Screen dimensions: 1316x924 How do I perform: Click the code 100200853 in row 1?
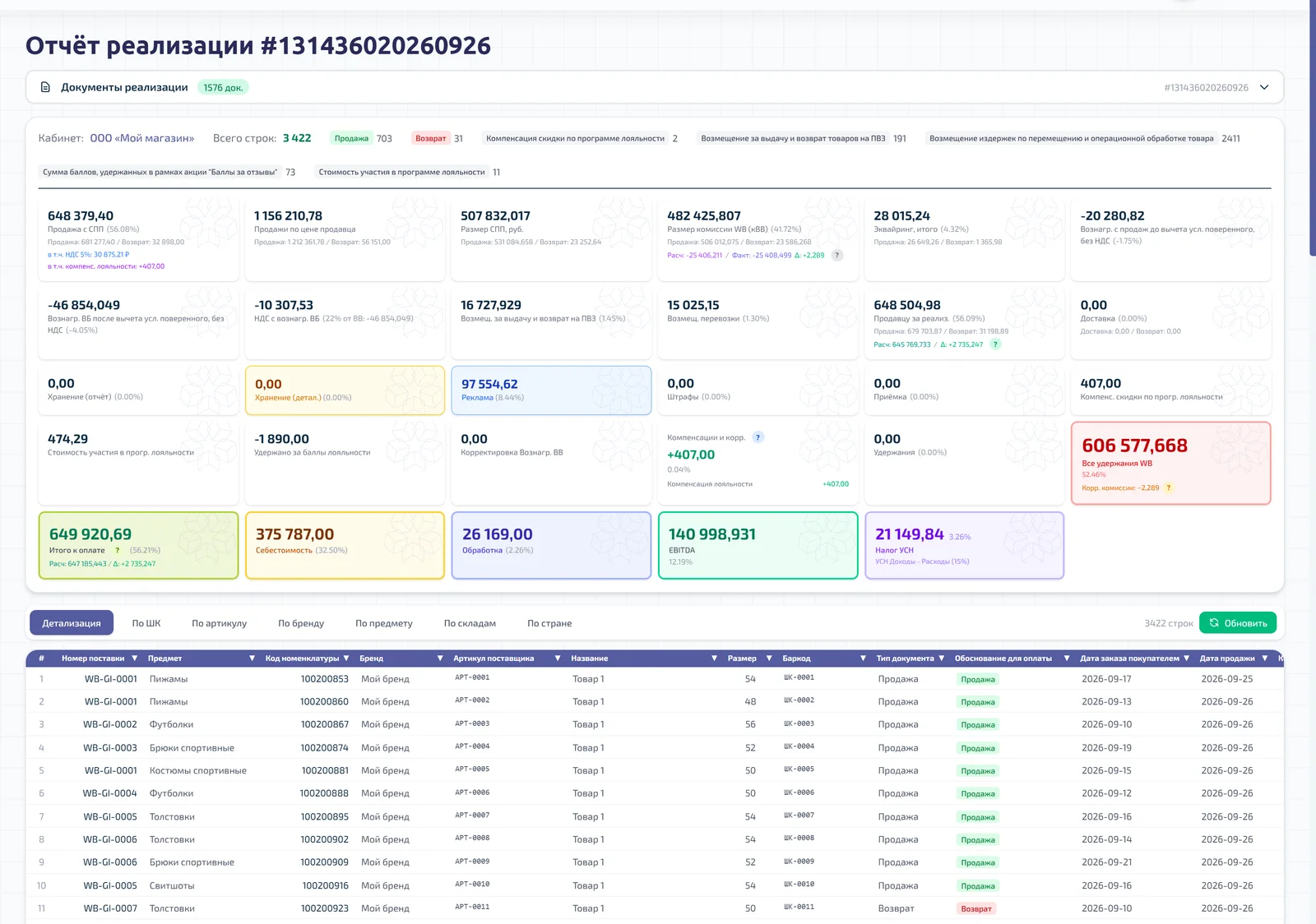[324, 679]
